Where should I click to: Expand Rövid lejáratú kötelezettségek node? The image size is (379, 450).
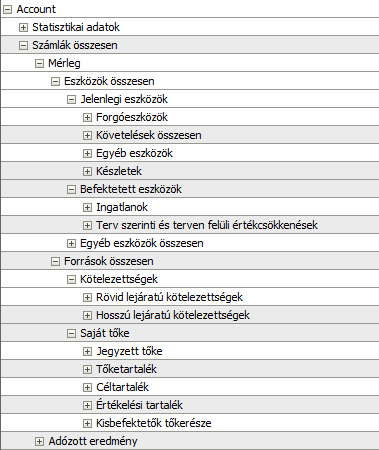click(x=87, y=297)
